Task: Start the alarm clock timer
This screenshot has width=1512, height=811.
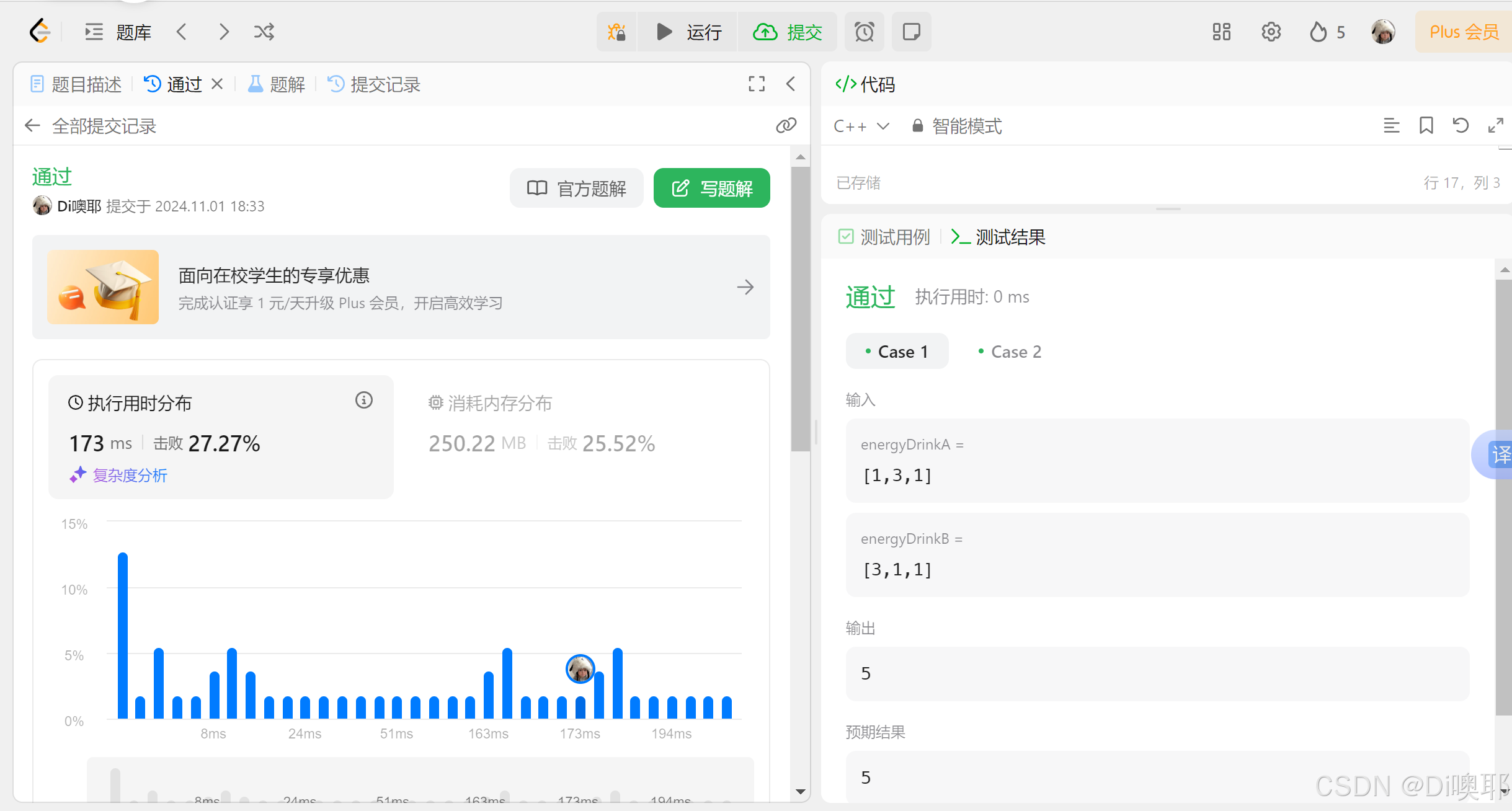Action: [864, 32]
